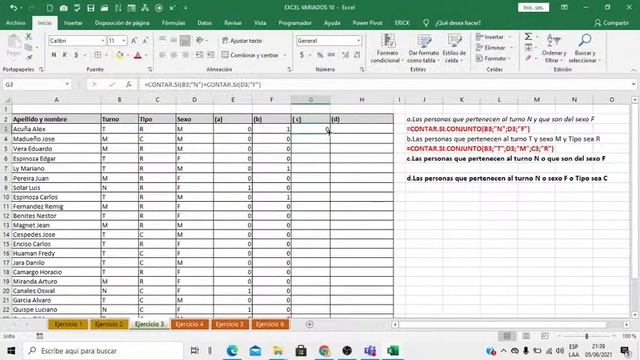Open Formato condicional

tap(387, 49)
